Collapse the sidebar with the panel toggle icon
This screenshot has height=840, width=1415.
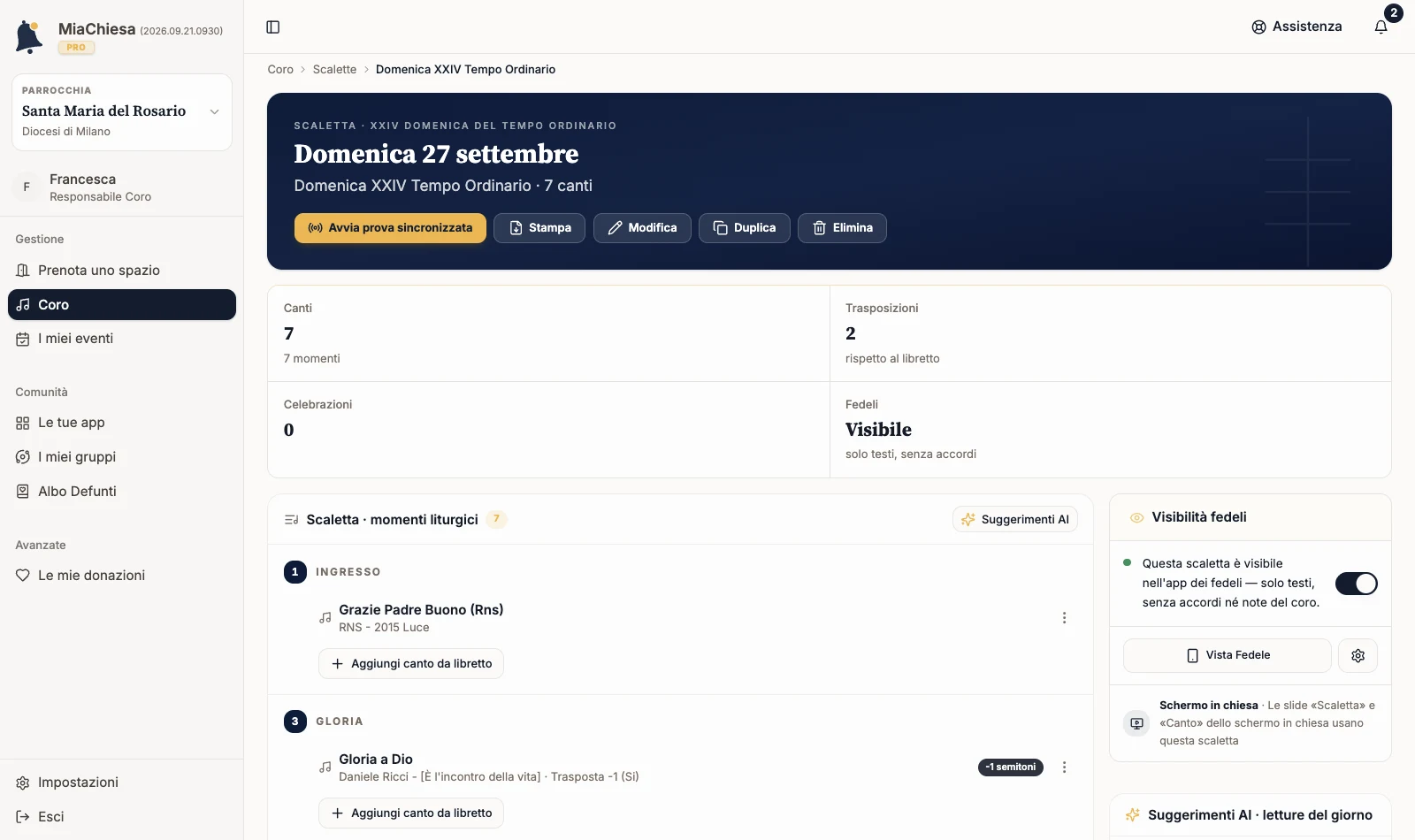point(273,27)
